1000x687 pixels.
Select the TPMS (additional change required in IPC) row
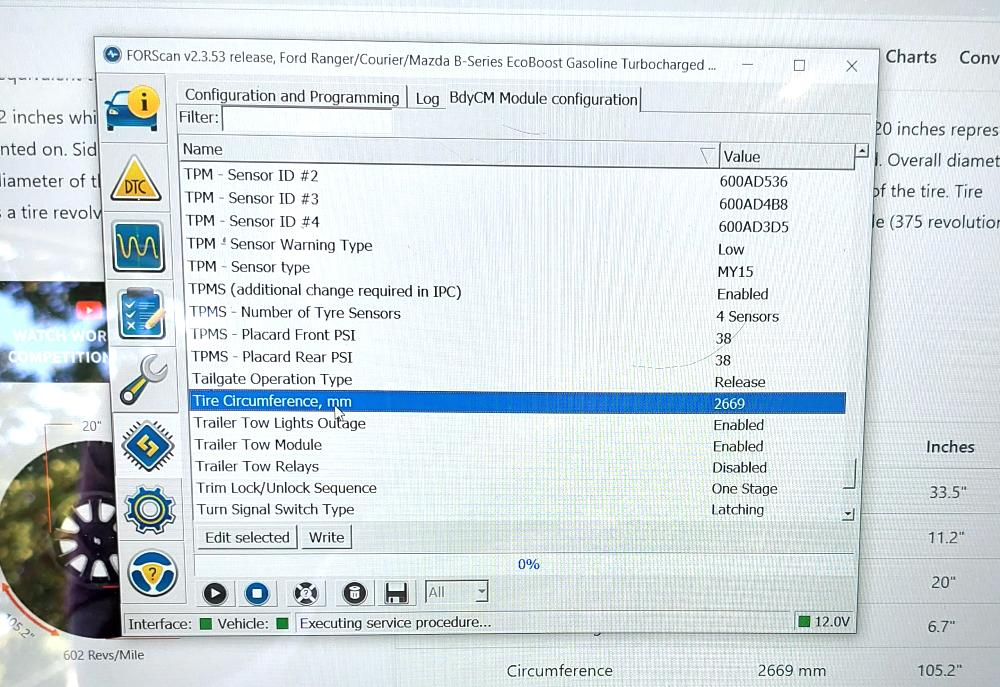click(516, 292)
